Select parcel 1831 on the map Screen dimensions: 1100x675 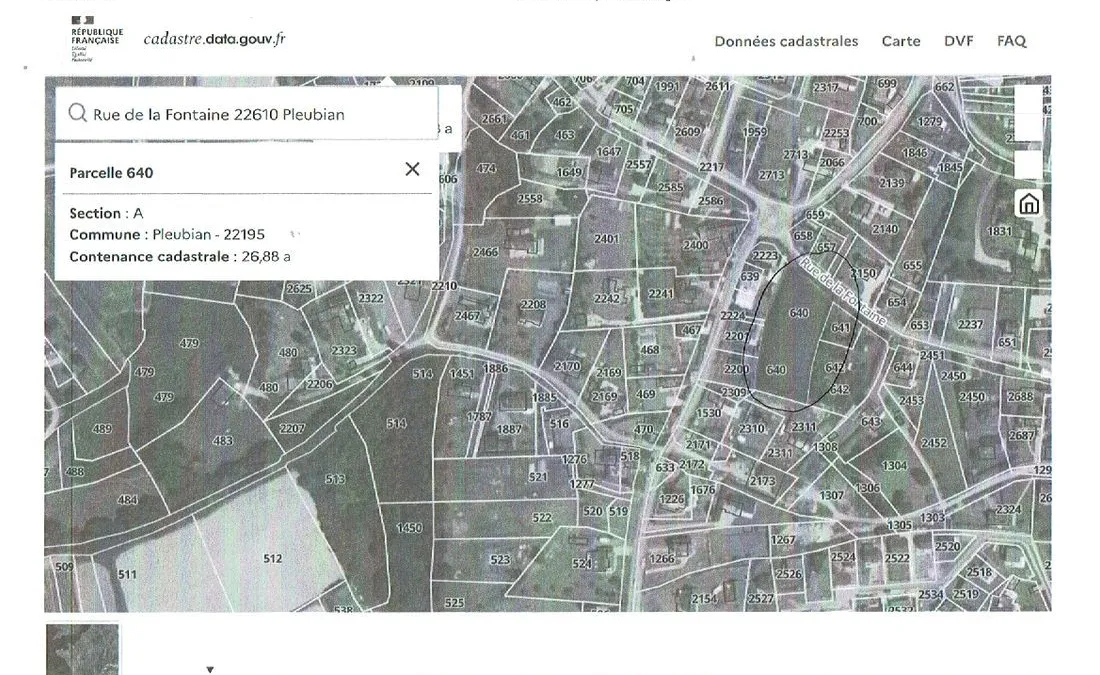point(1000,231)
